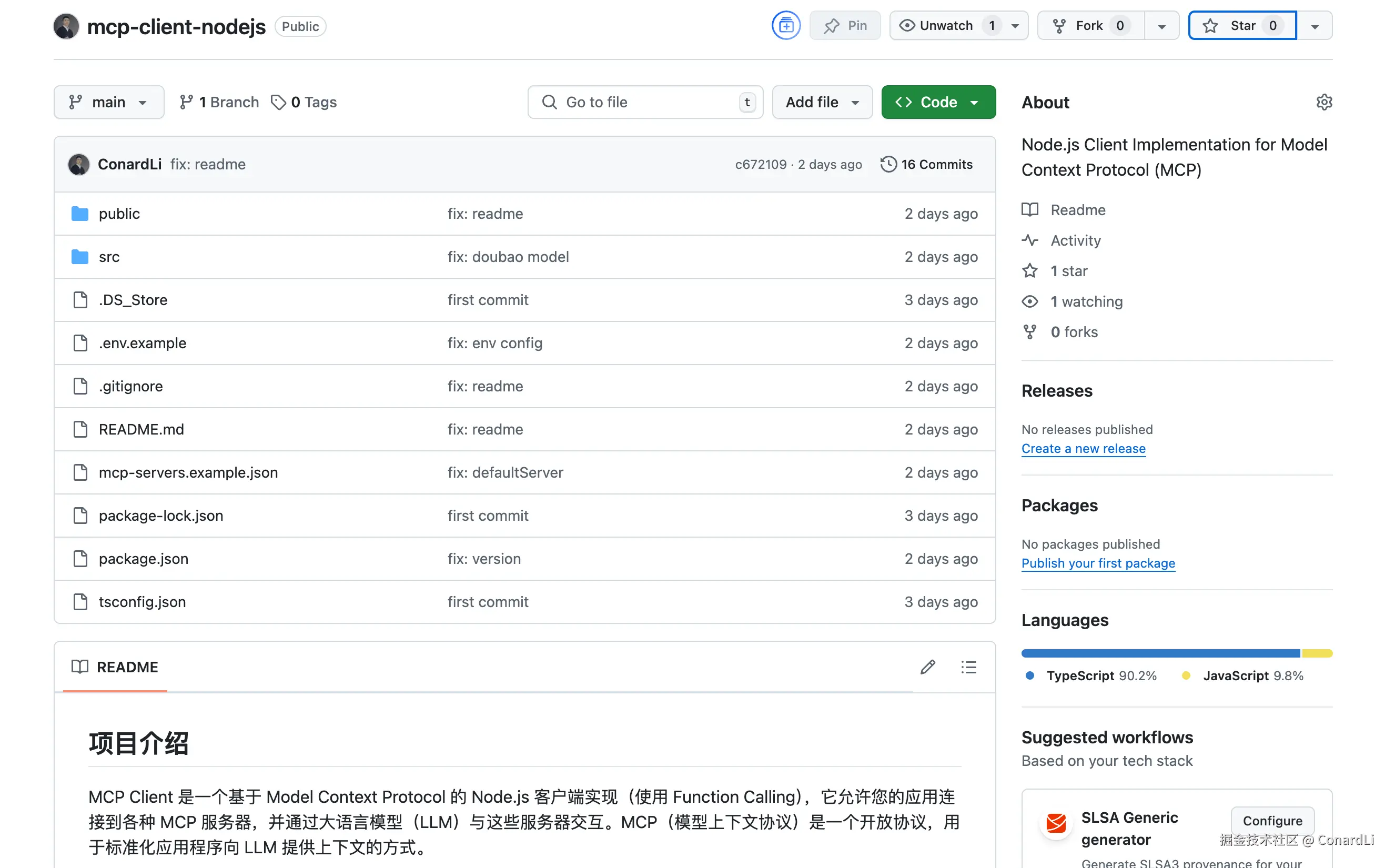Click the round icon left of Pin
Image resolution: width=1395 pixels, height=868 pixels.
pos(785,26)
